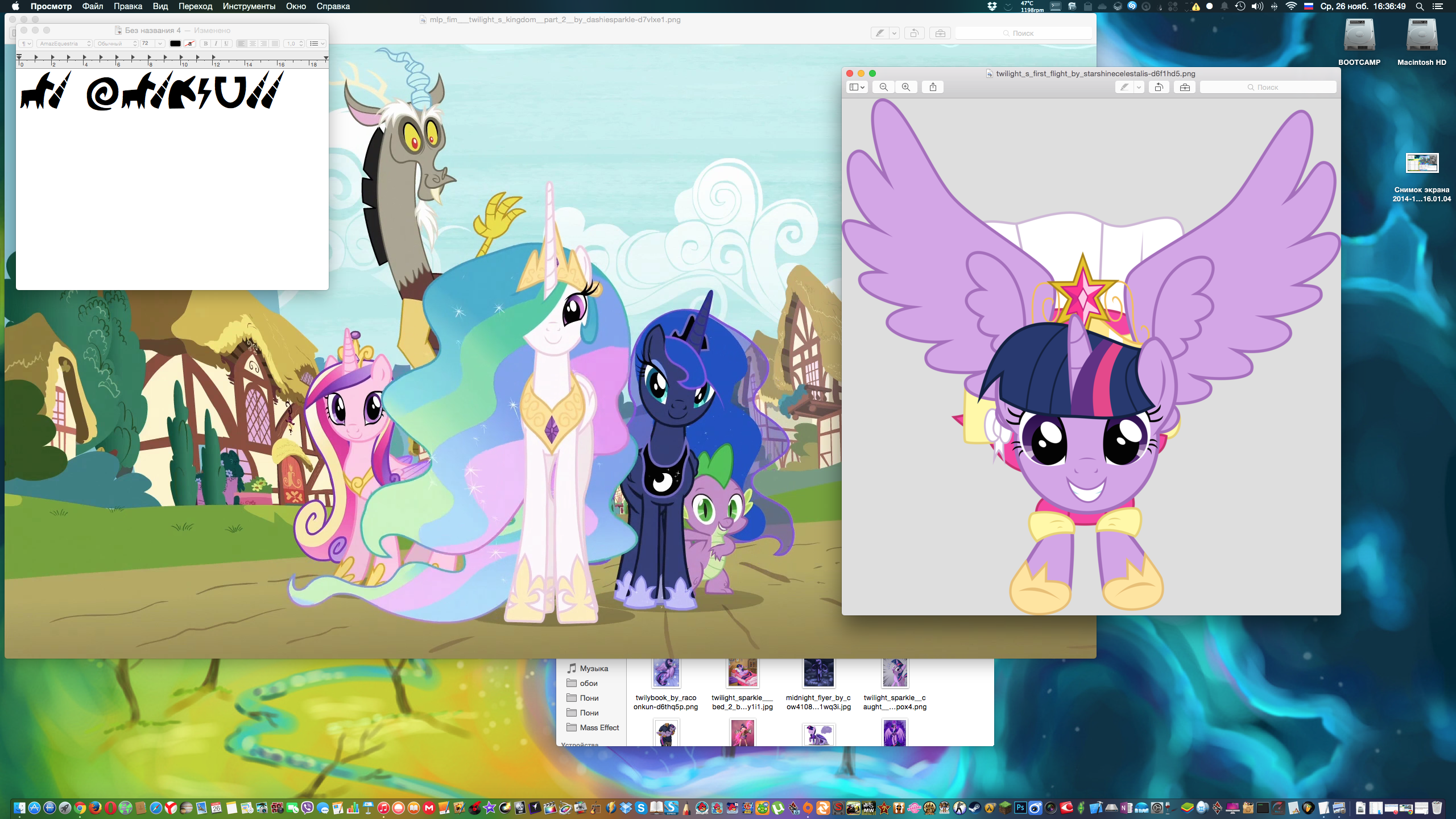Click the Поиск field in mlp_fim window

point(1023,33)
